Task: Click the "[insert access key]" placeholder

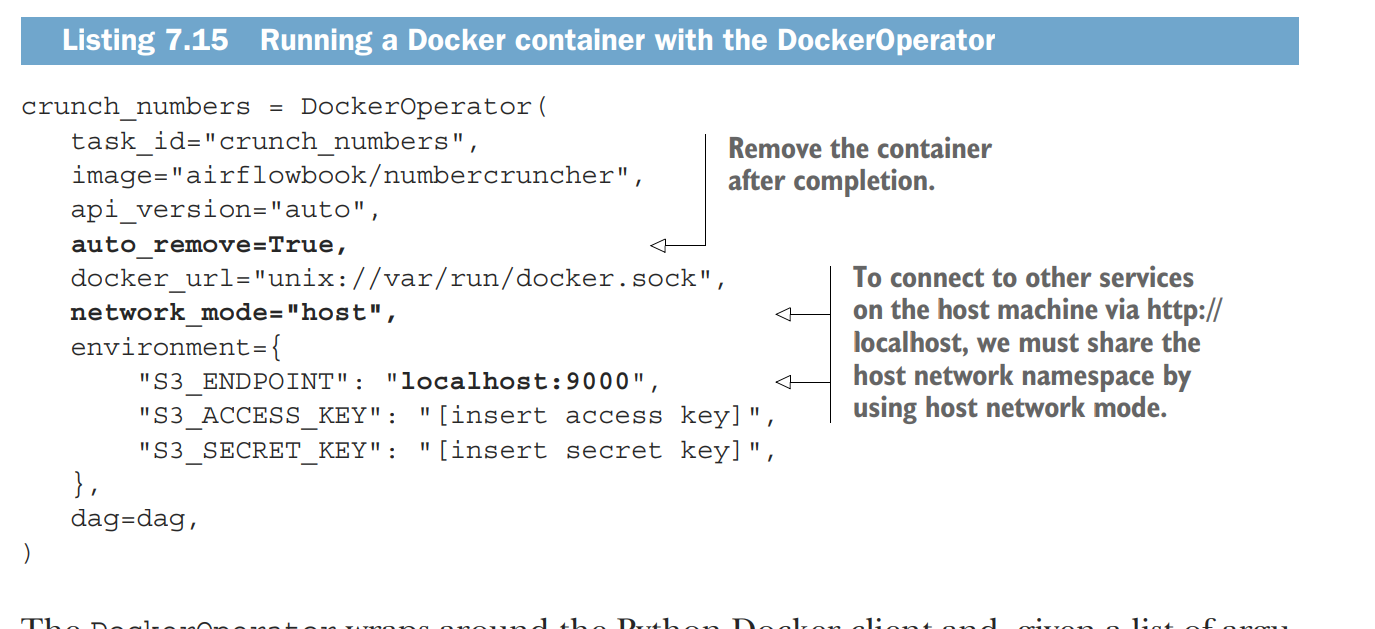Action: point(597,416)
